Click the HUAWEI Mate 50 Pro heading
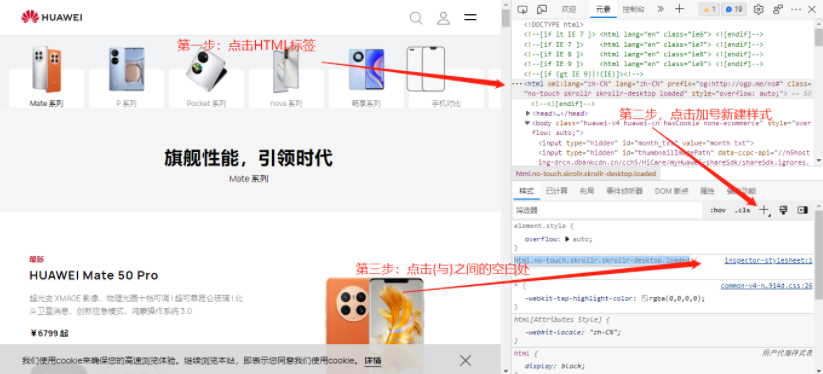Screen dimensions: 823x374 pos(93,275)
